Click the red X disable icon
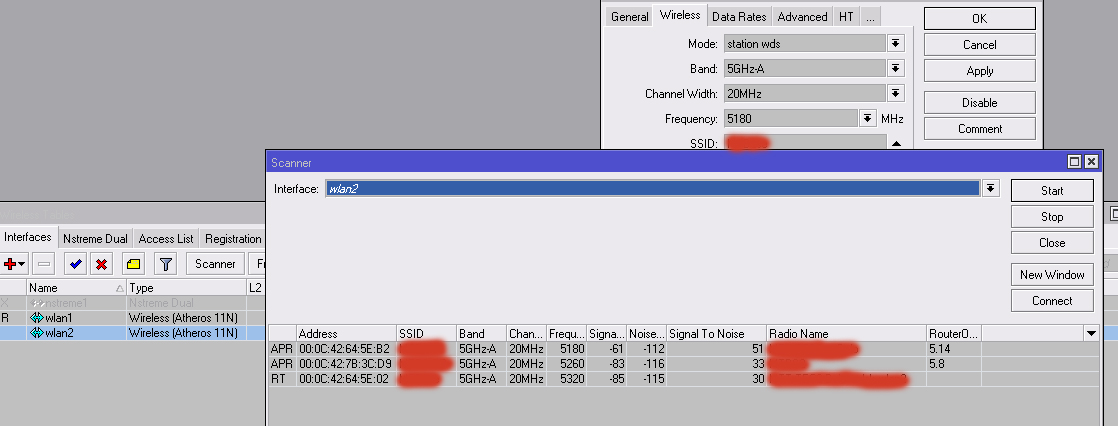Viewport: 1118px width, 426px height. [x=101, y=264]
